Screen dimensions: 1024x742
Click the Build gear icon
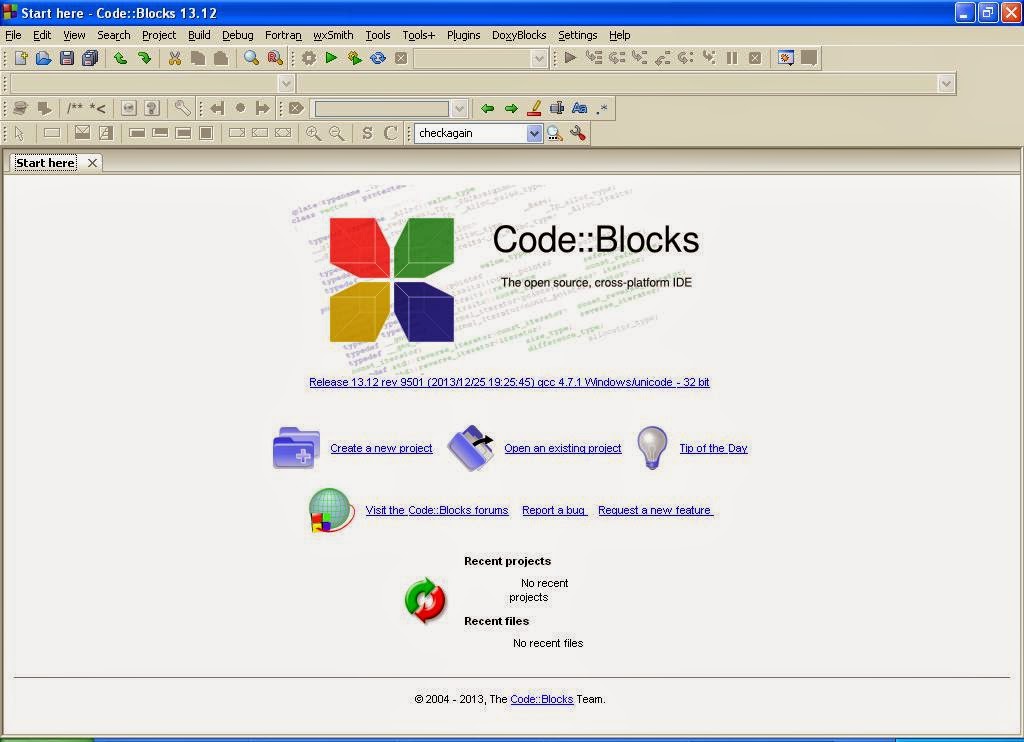pyautogui.click(x=308, y=58)
